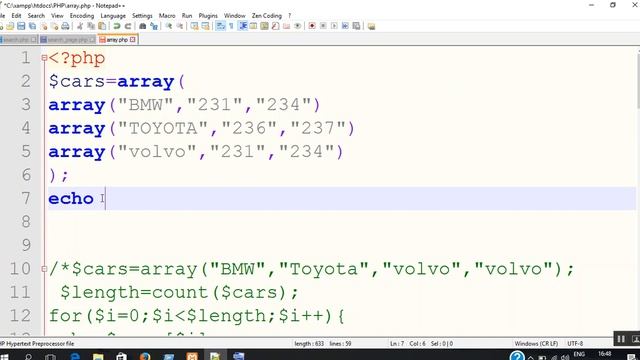
Task: Click the length : 633 status text
Action: [x=309, y=344]
